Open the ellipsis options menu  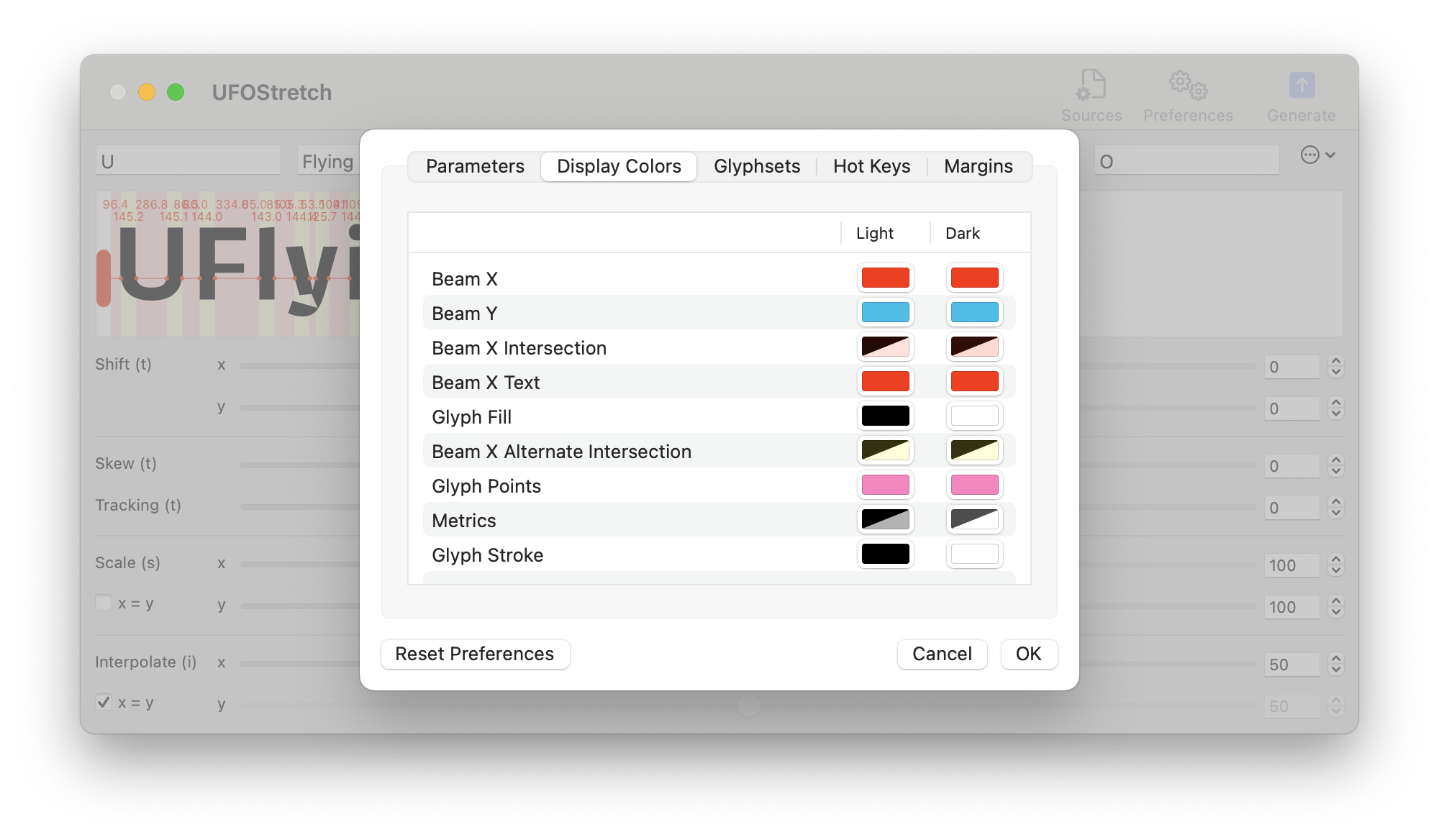point(1317,155)
